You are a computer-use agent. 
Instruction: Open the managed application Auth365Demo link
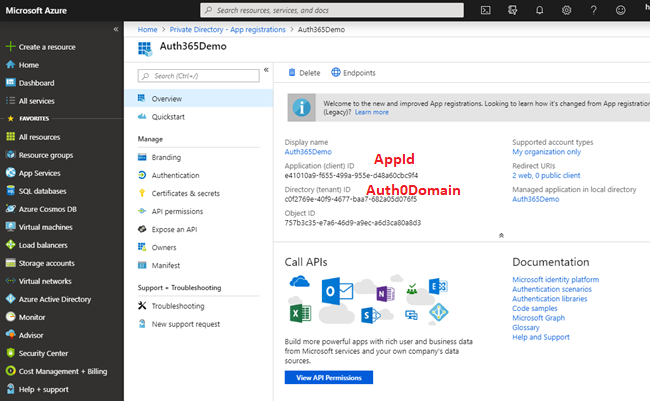point(536,199)
